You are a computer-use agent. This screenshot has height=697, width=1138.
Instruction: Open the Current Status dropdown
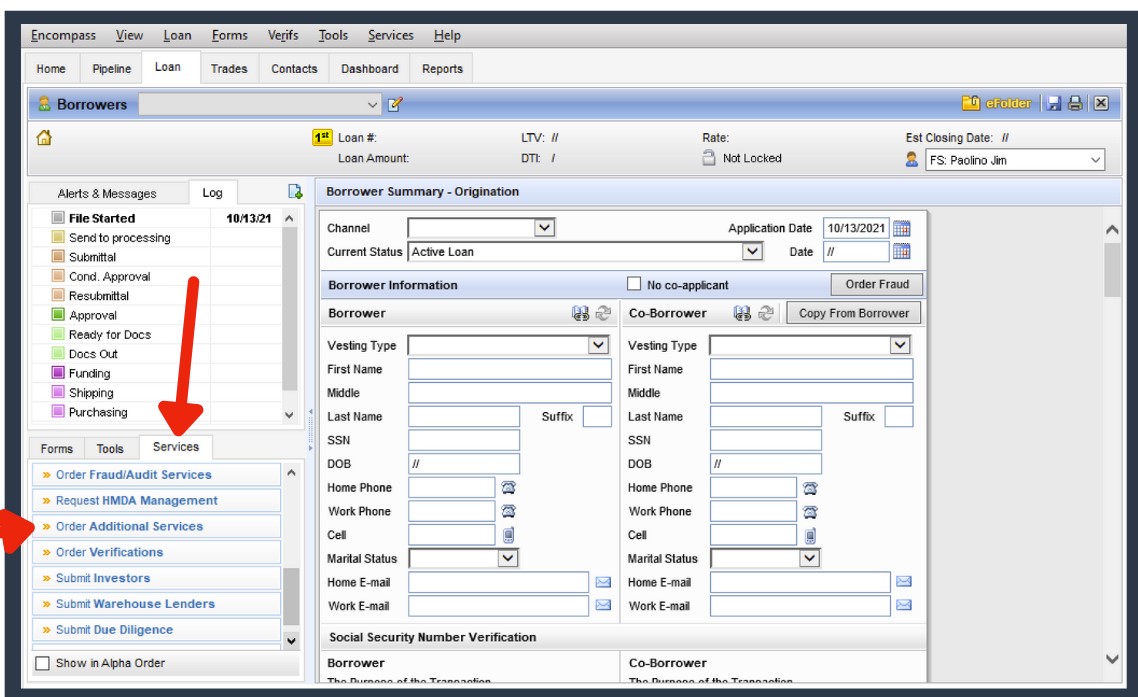point(753,251)
